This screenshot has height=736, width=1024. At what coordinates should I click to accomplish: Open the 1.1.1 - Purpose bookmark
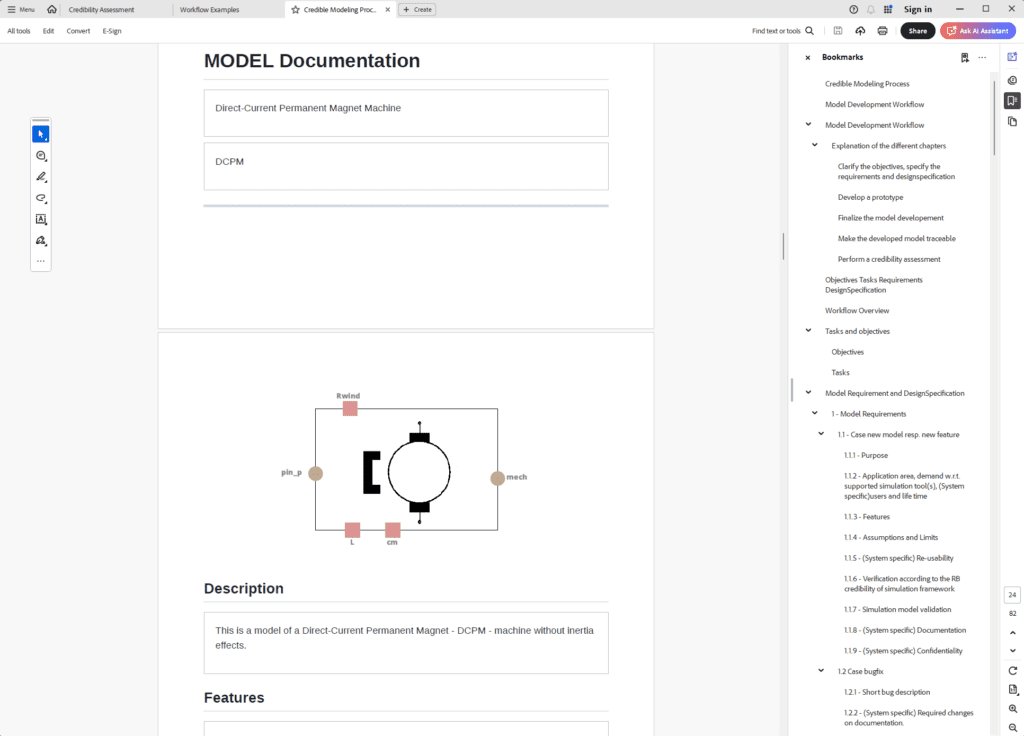pos(865,455)
